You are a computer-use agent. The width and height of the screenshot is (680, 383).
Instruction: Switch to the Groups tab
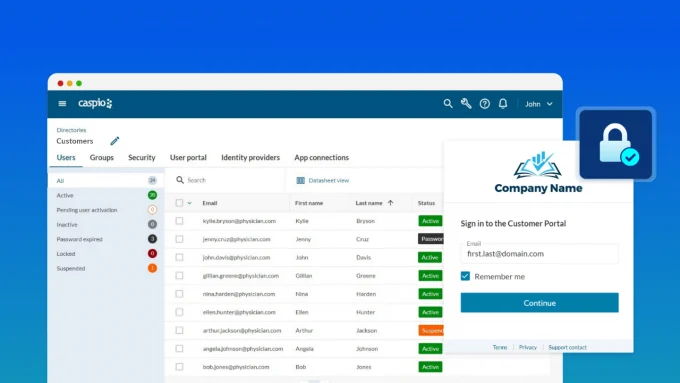(101, 157)
